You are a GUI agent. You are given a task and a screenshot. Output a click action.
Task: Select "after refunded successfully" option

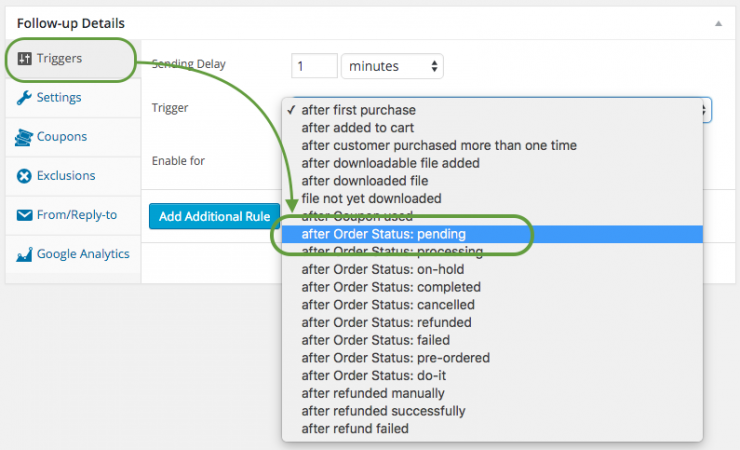coord(492,411)
